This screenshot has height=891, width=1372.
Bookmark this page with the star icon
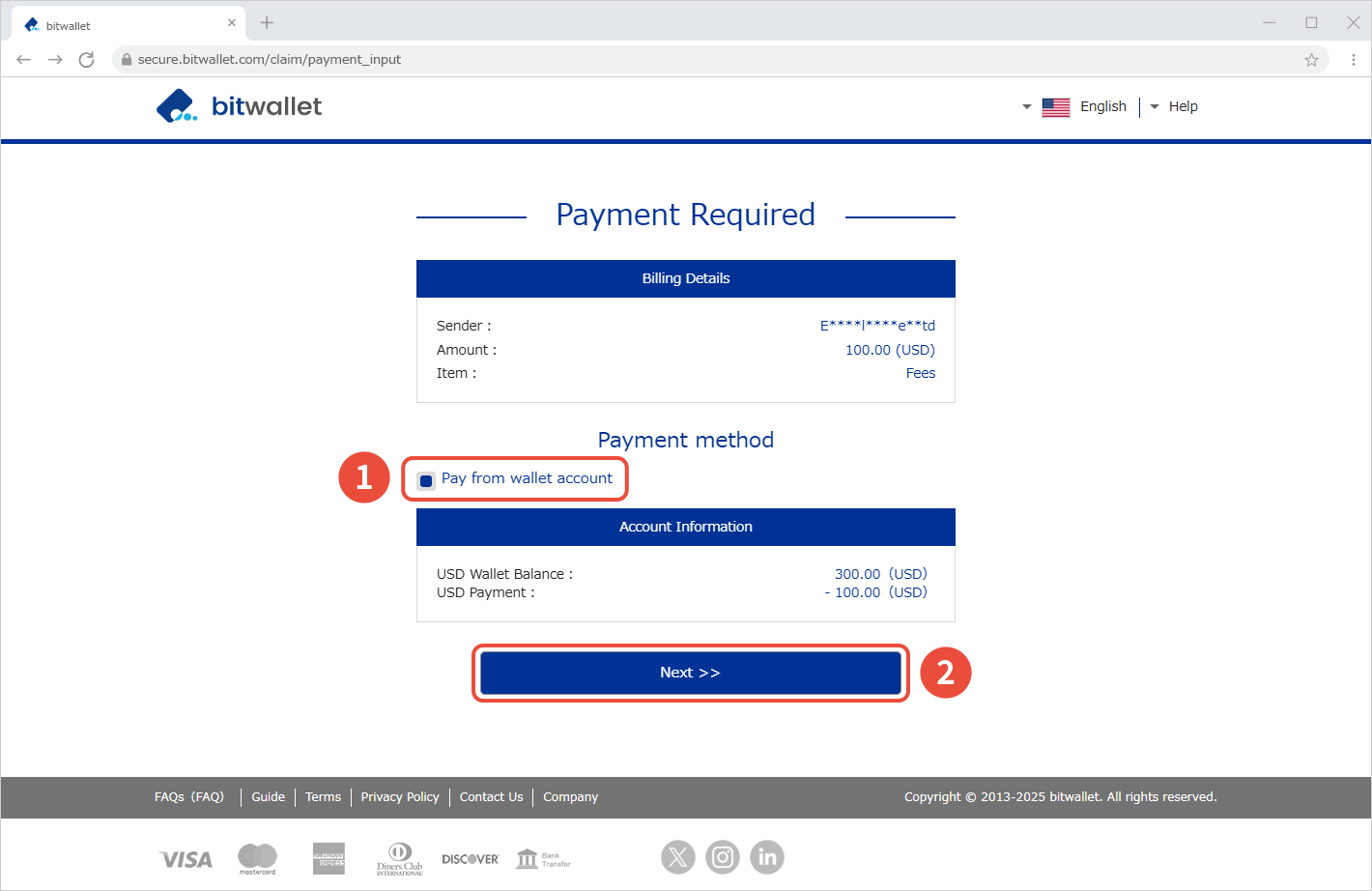tap(1311, 60)
